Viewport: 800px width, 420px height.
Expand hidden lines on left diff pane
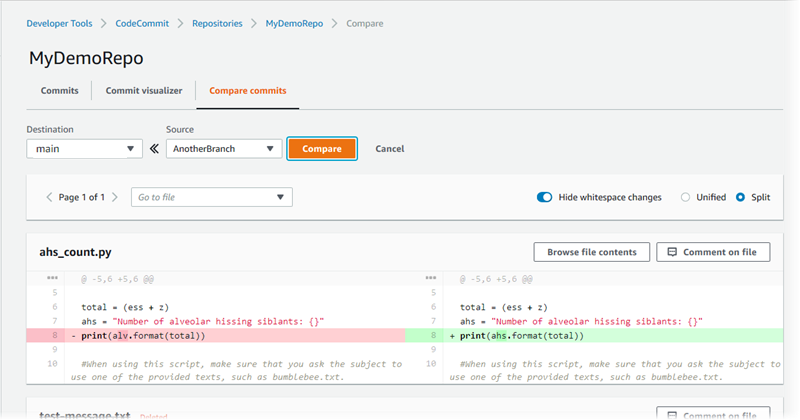coord(52,279)
